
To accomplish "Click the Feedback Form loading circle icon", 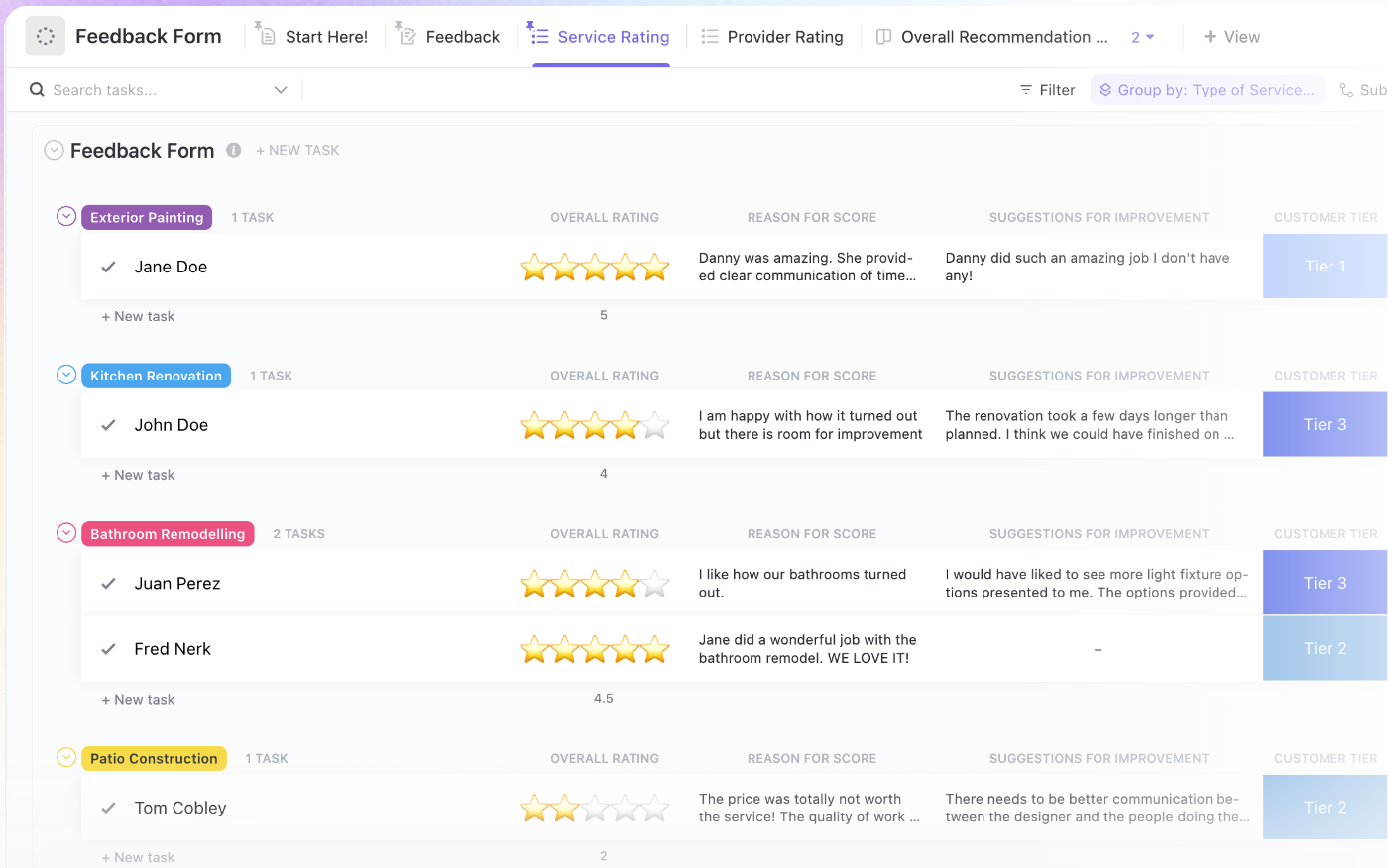I will [x=45, y=36].
